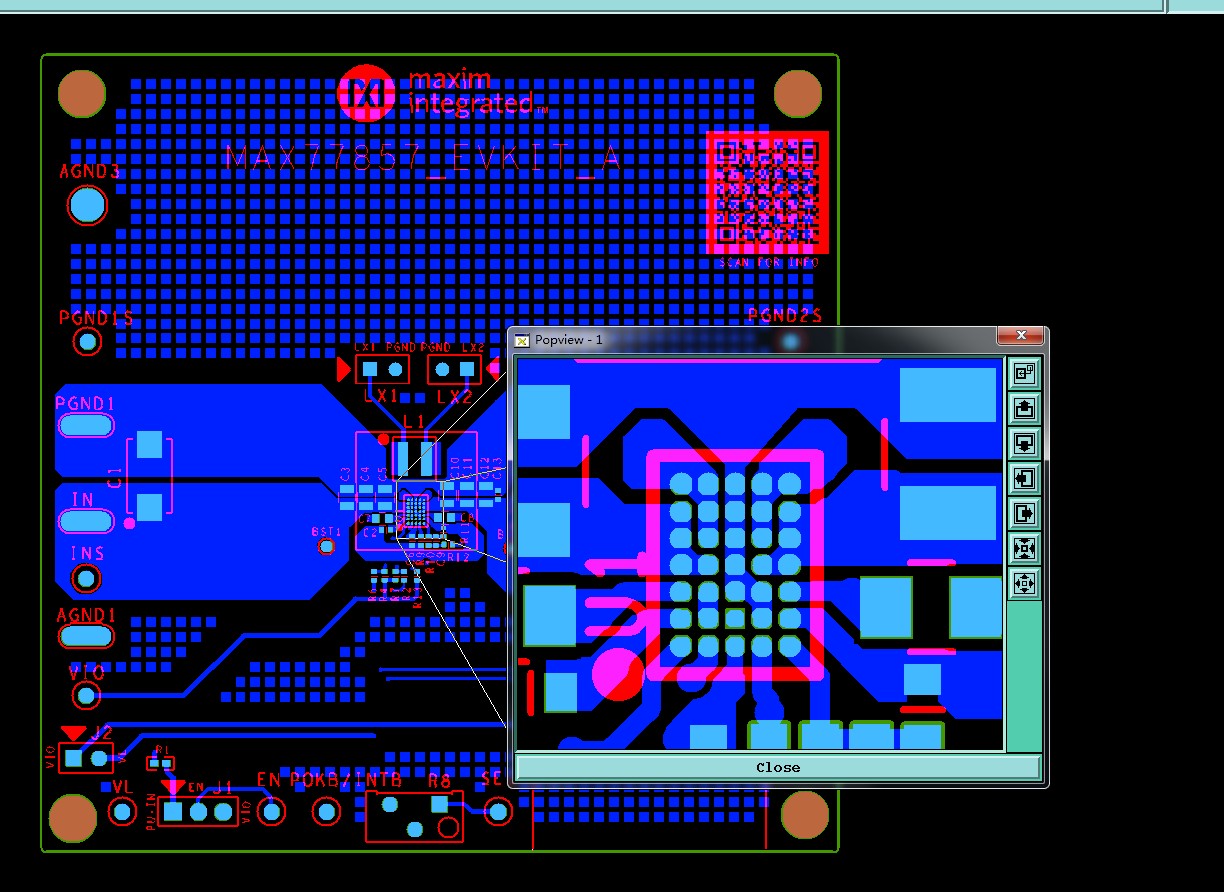The image size is (1224, 892).
Task: Select the INS test point pad
Action: [x=87, y=578]
